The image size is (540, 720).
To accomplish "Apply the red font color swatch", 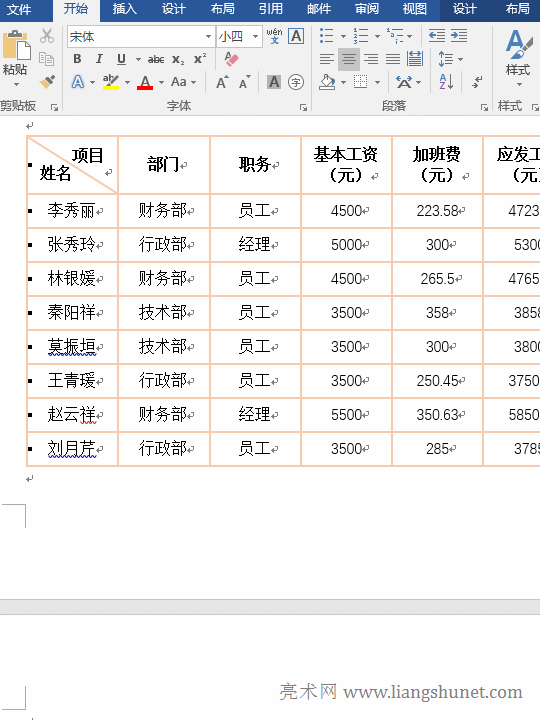I will tap(145, 82).
